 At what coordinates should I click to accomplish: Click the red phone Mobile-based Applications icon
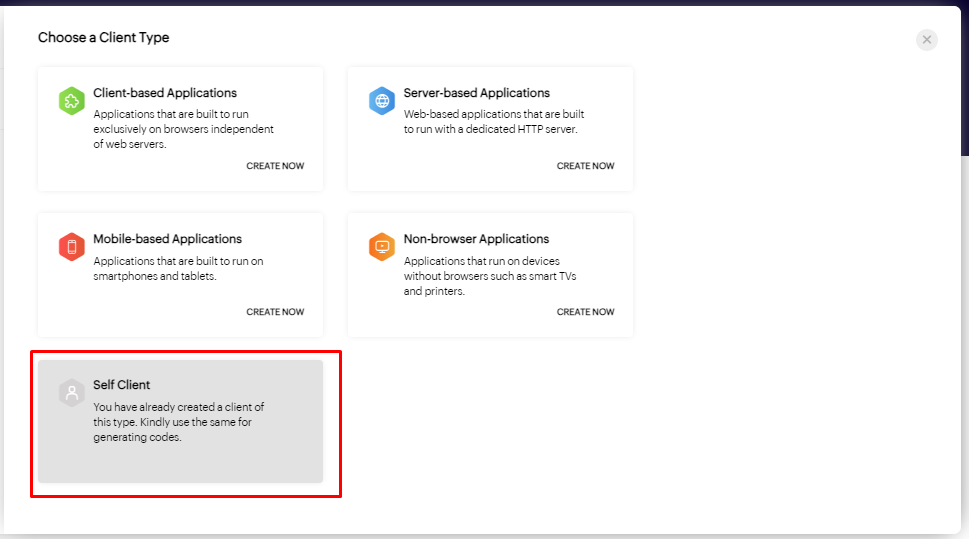[71, 247]
